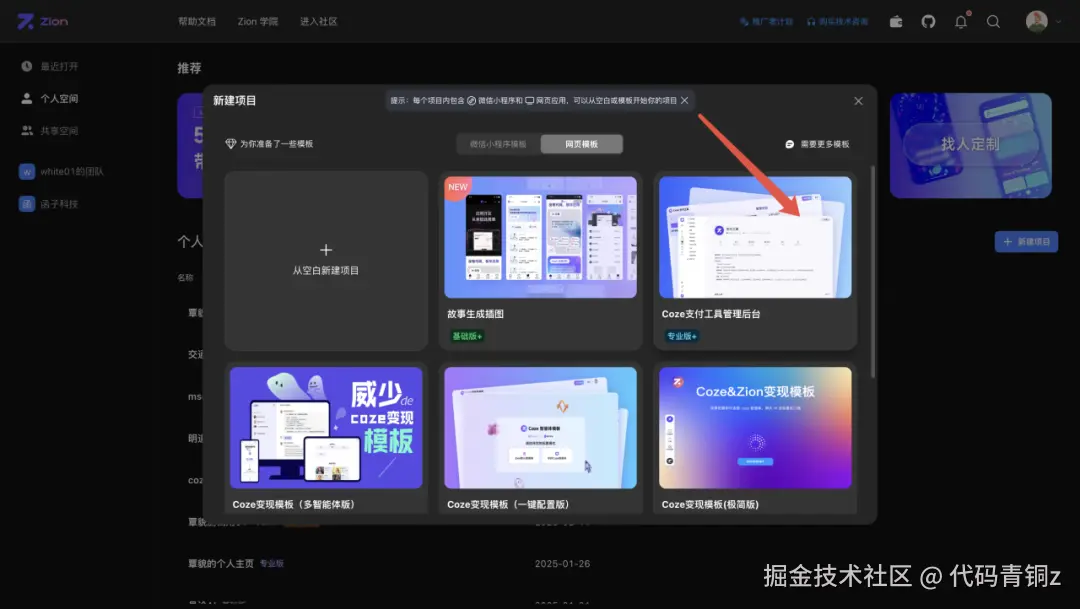Click the user avatar picture
The width and height of the screenshot is (1080, 609).
1037,21
